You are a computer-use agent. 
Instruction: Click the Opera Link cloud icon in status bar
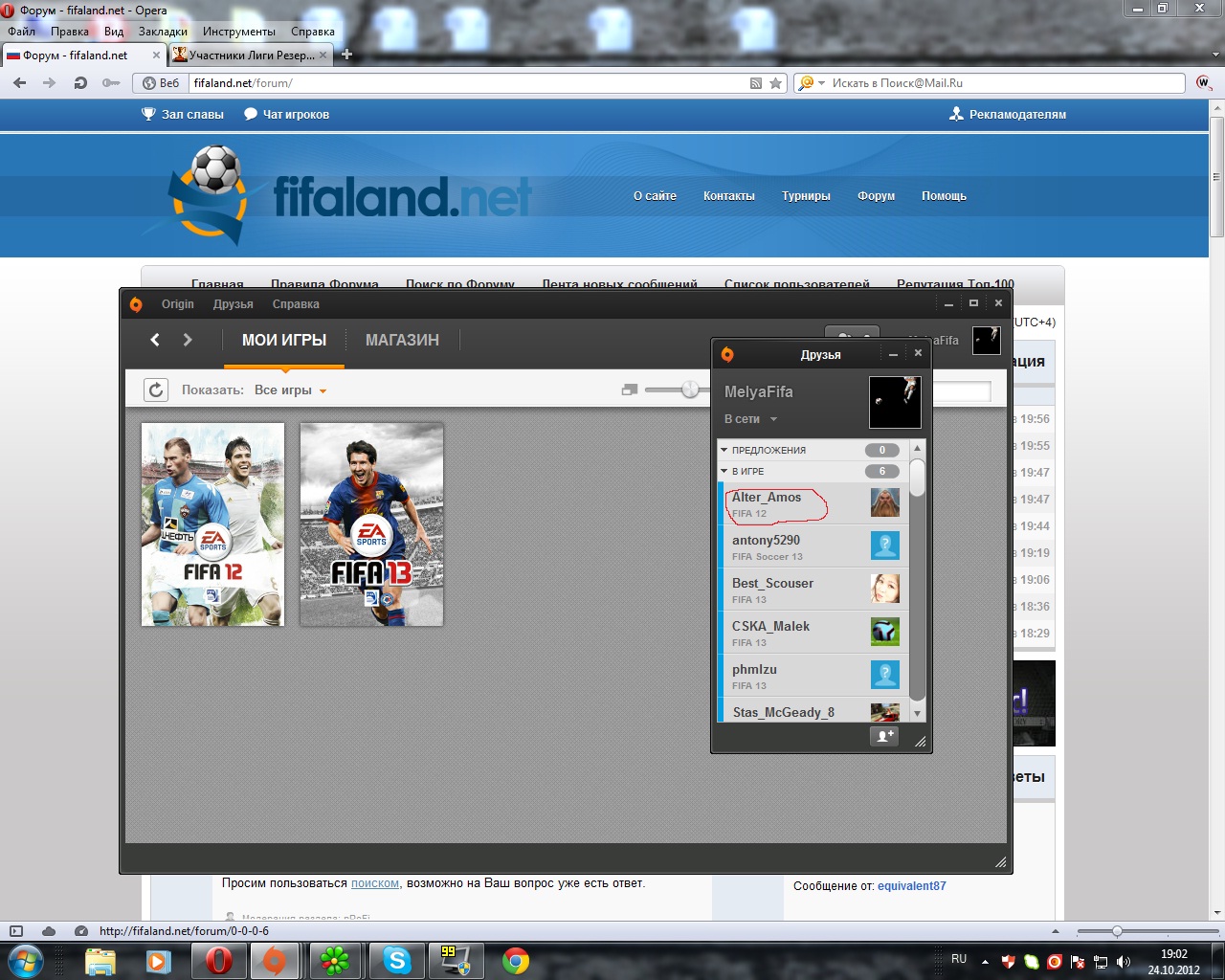(x=49, y=931)
